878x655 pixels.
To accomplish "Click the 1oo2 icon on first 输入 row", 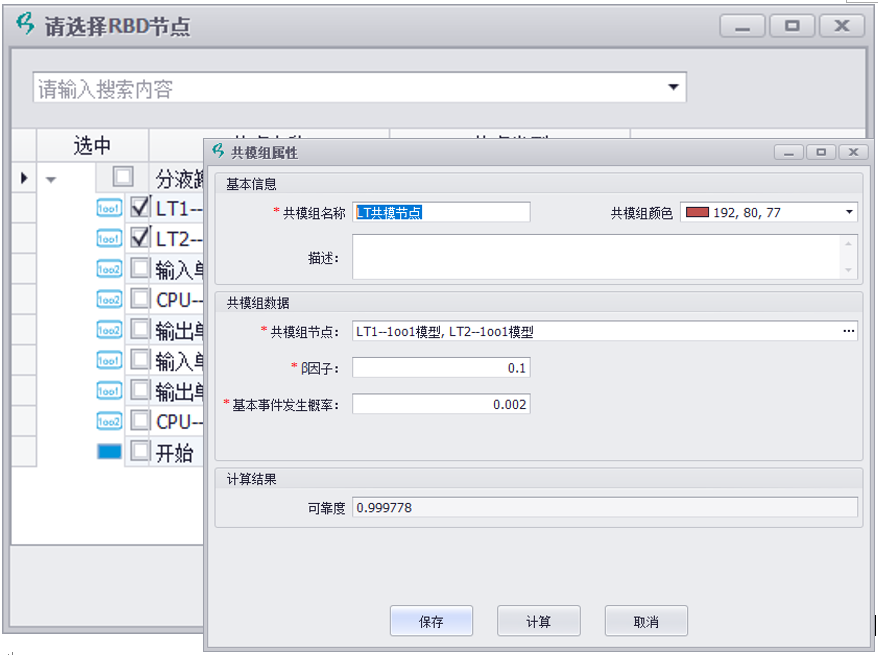I will pyautogui.click(x=109, y=269).
